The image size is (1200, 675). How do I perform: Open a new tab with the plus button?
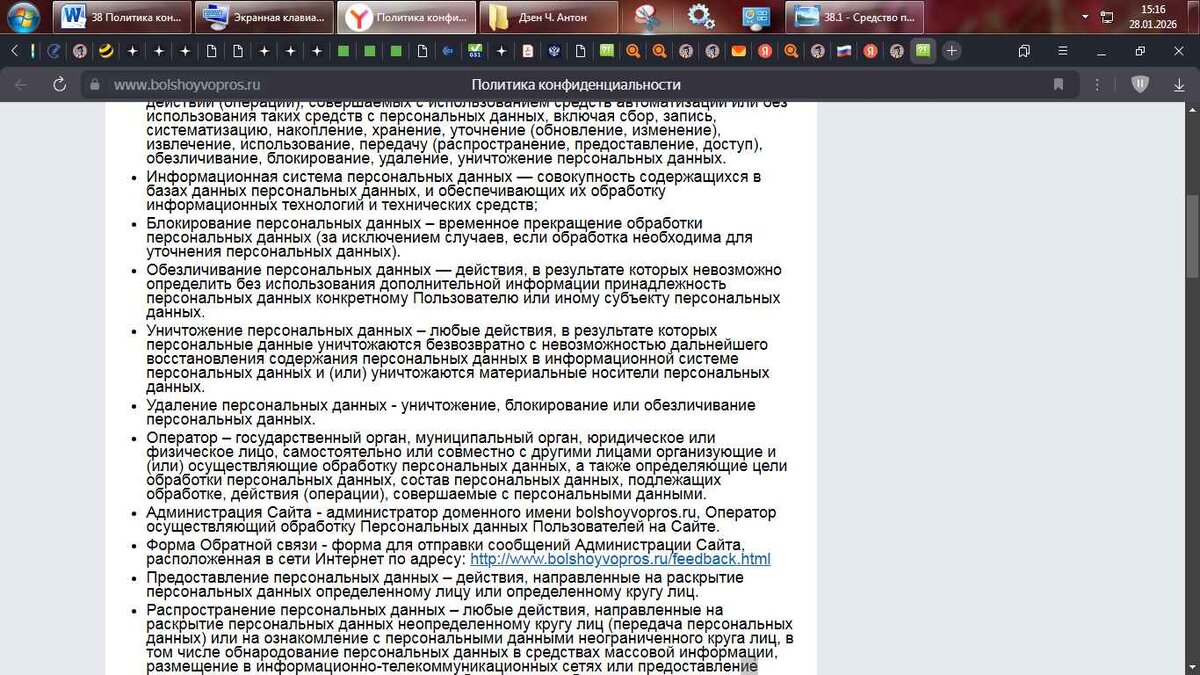pos(951,51)
